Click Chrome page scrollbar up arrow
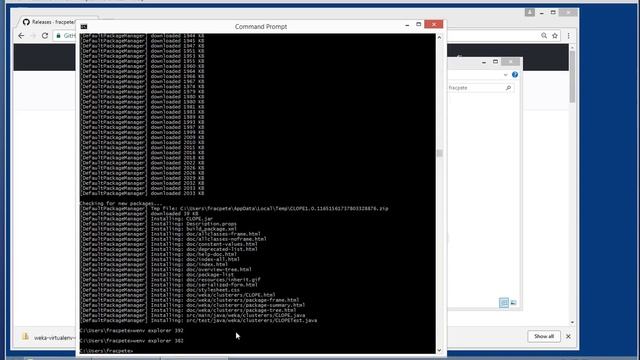640x360 pixels. (x=572, y=48)
